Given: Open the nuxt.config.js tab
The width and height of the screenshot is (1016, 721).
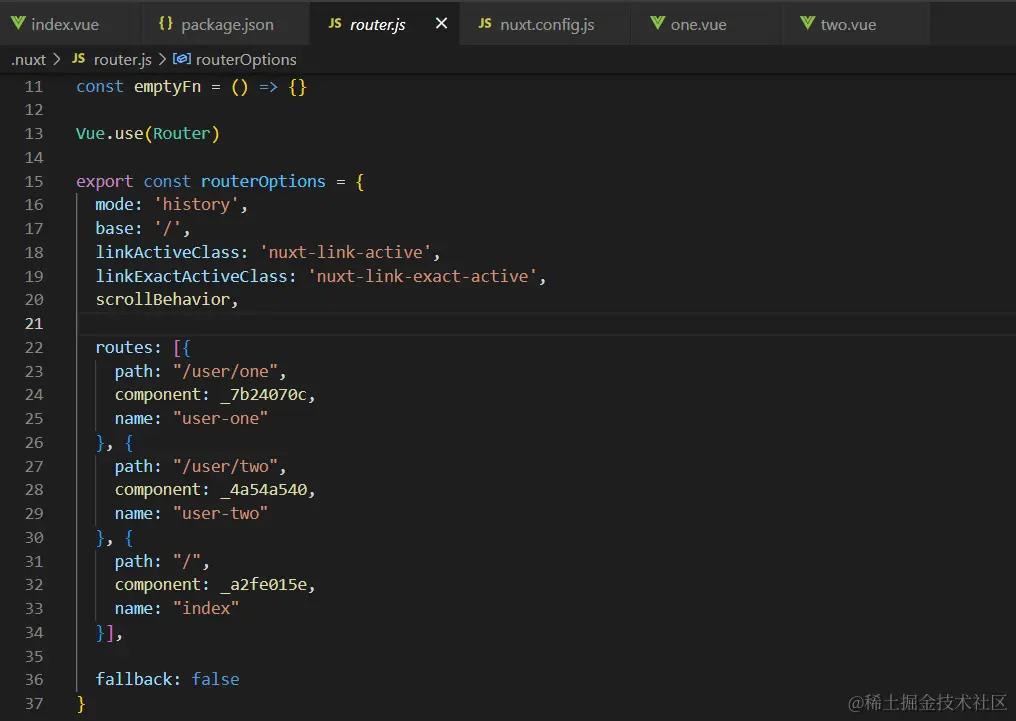Looking at the screenshot, I should (544, 25).
